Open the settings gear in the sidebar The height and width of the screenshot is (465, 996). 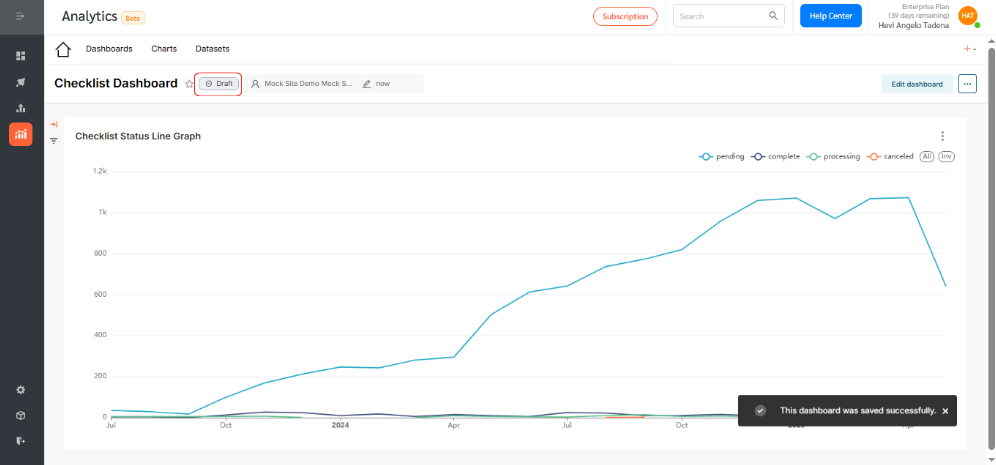(21, 390)
